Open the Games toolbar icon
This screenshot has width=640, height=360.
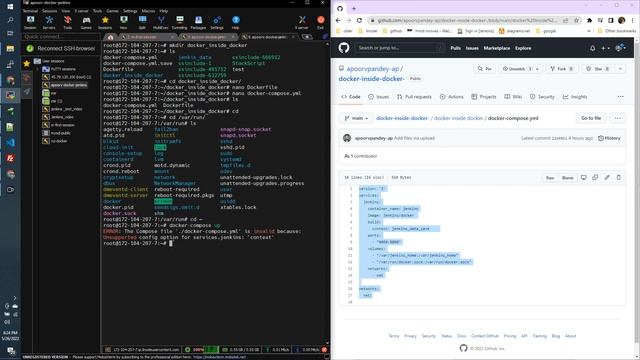tap(86, 22)
